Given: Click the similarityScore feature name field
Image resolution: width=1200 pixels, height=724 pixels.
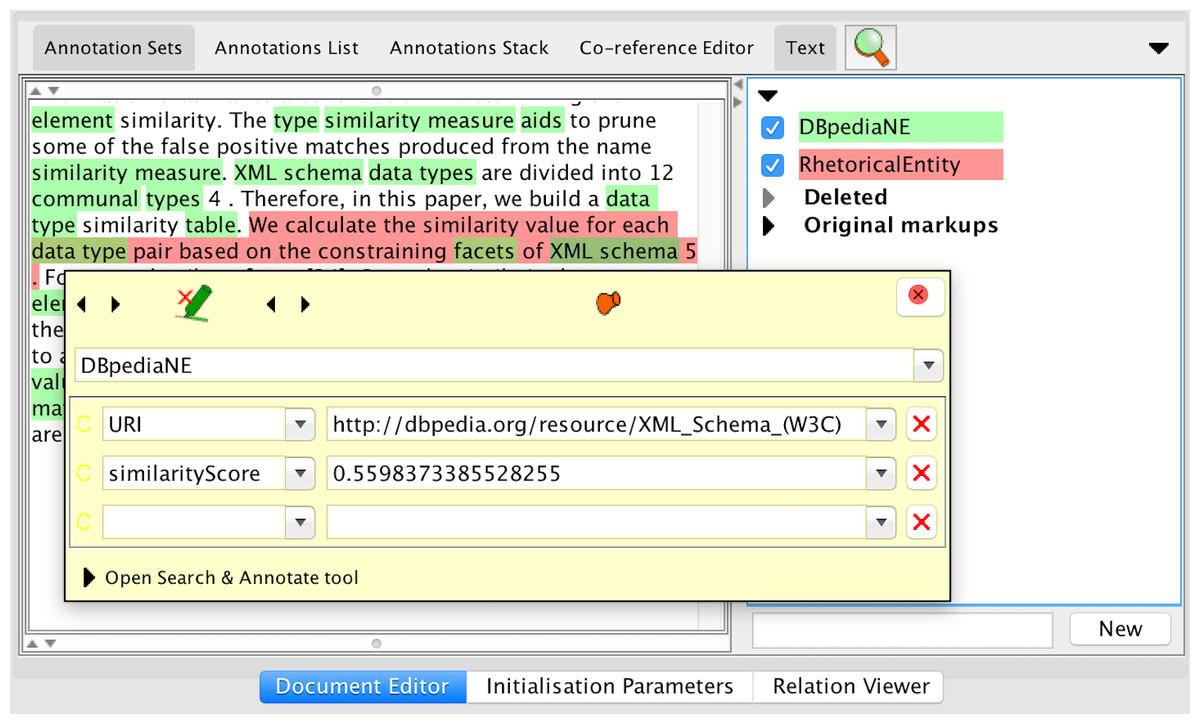Looking at the screenshot, I should pos(194,473).
